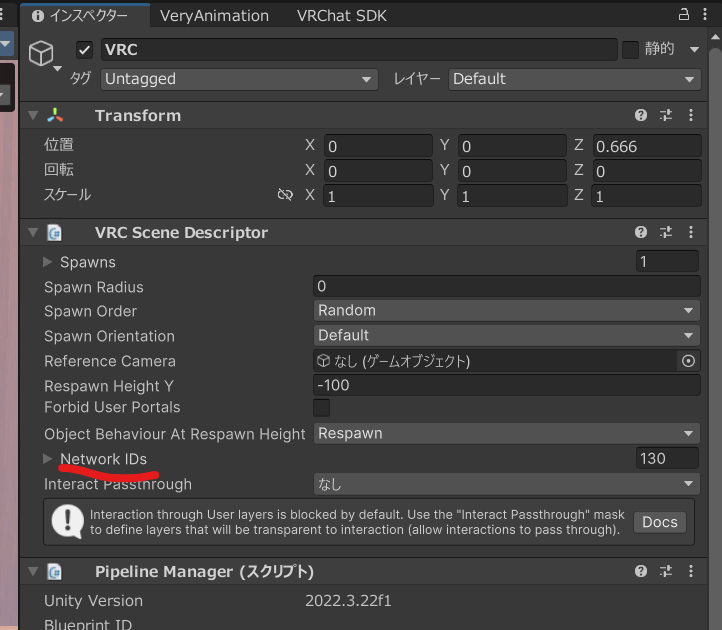722x630 pixels.
Task: Expand the Network IDs list
Action: click(48, 459)
